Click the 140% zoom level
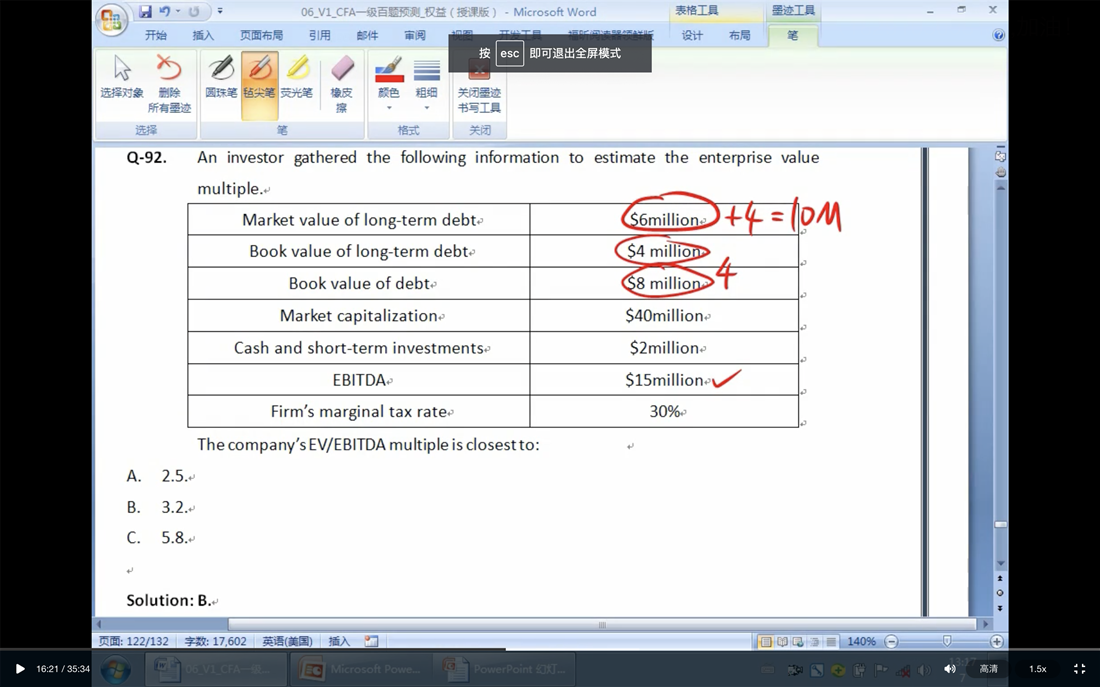The image size is (1100, 687). [x=861, y=641]
